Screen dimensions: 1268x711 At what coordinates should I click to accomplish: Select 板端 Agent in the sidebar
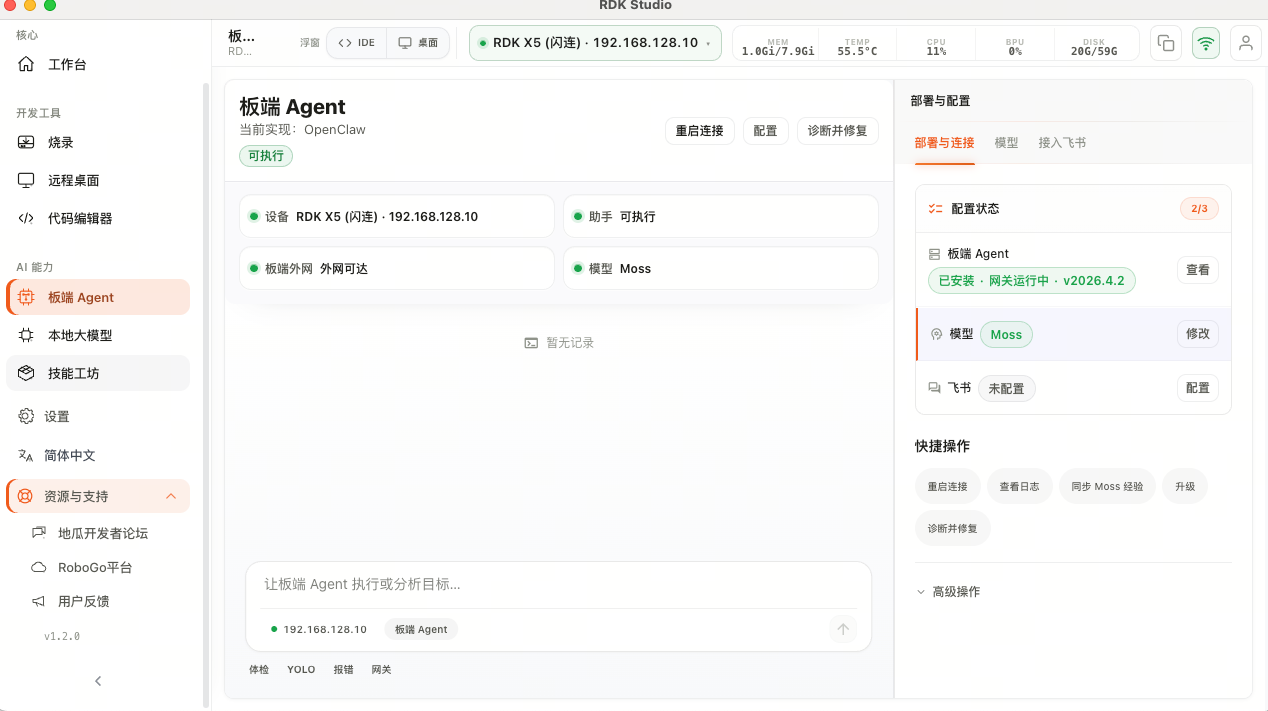98,297
